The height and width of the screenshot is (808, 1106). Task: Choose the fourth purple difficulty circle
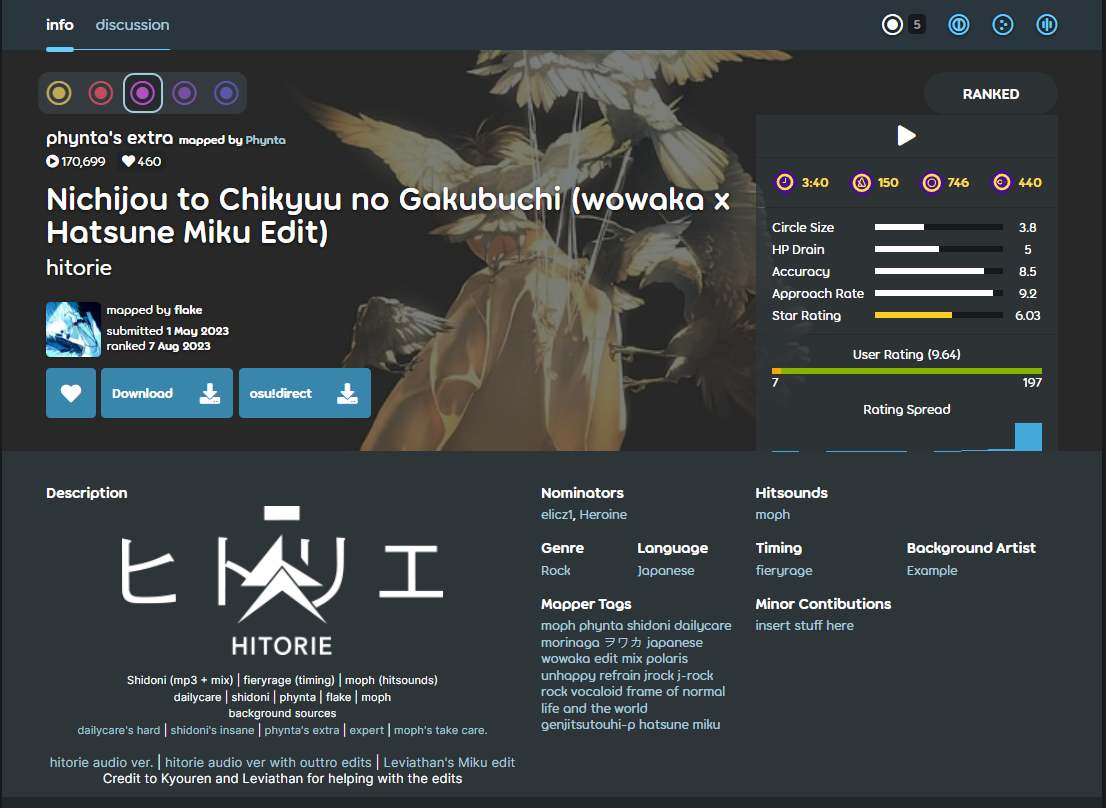coord(185,93)
